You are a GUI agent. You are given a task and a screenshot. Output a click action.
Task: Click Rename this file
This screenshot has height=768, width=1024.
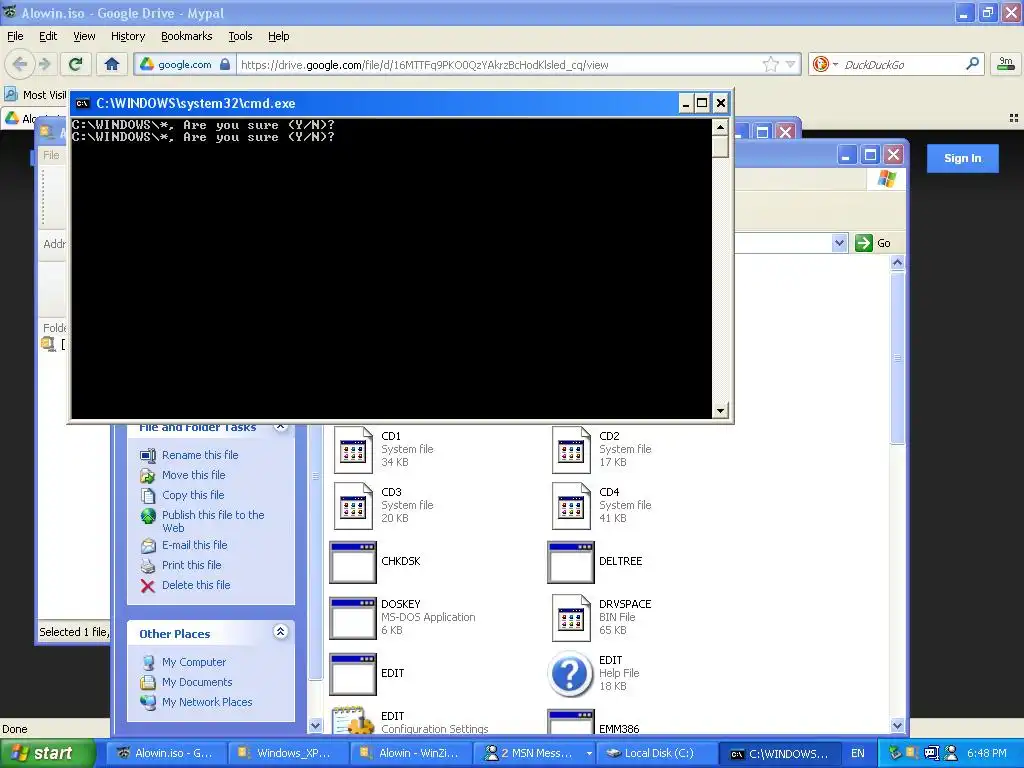200,455
